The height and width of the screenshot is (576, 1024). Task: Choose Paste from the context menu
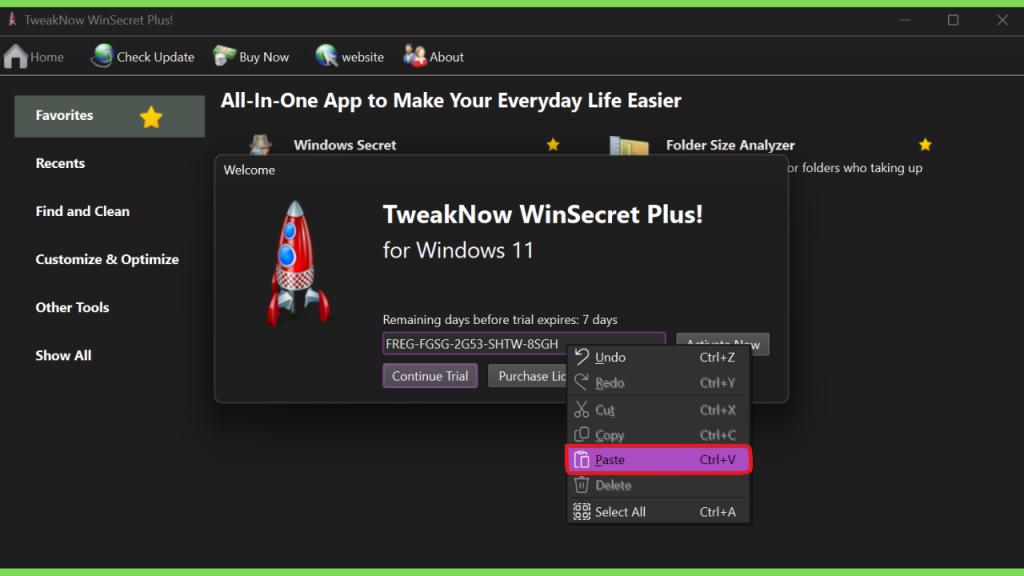click(658, 460)
